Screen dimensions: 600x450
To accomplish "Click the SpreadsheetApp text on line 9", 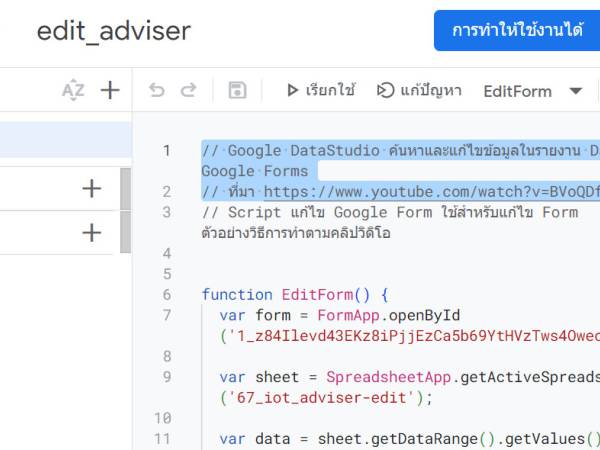I will pos(388,377).
